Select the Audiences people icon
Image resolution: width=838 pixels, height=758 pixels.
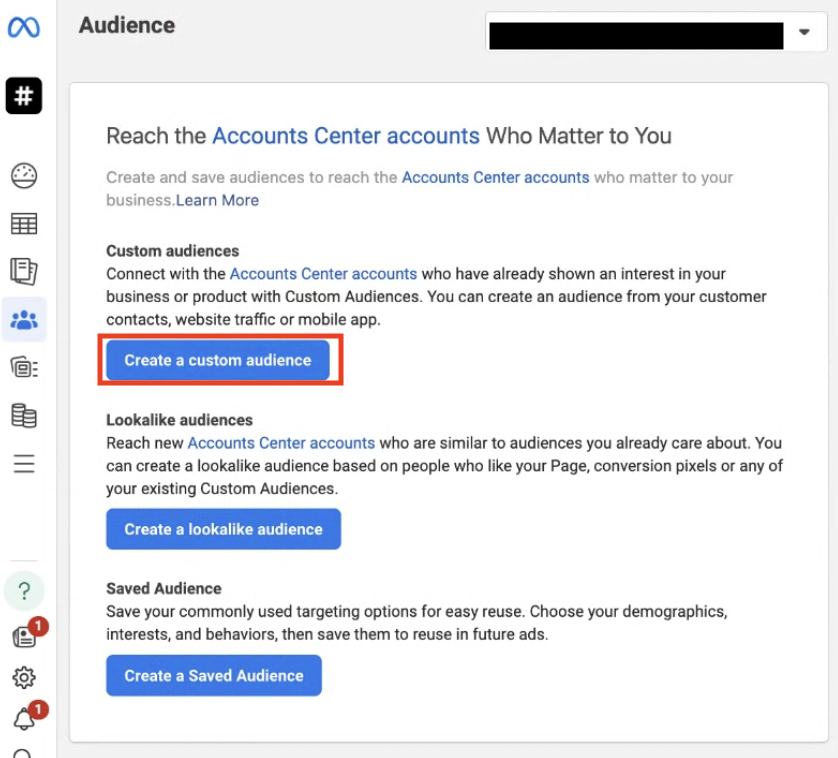pyautogui.click(x=24, y=320)
